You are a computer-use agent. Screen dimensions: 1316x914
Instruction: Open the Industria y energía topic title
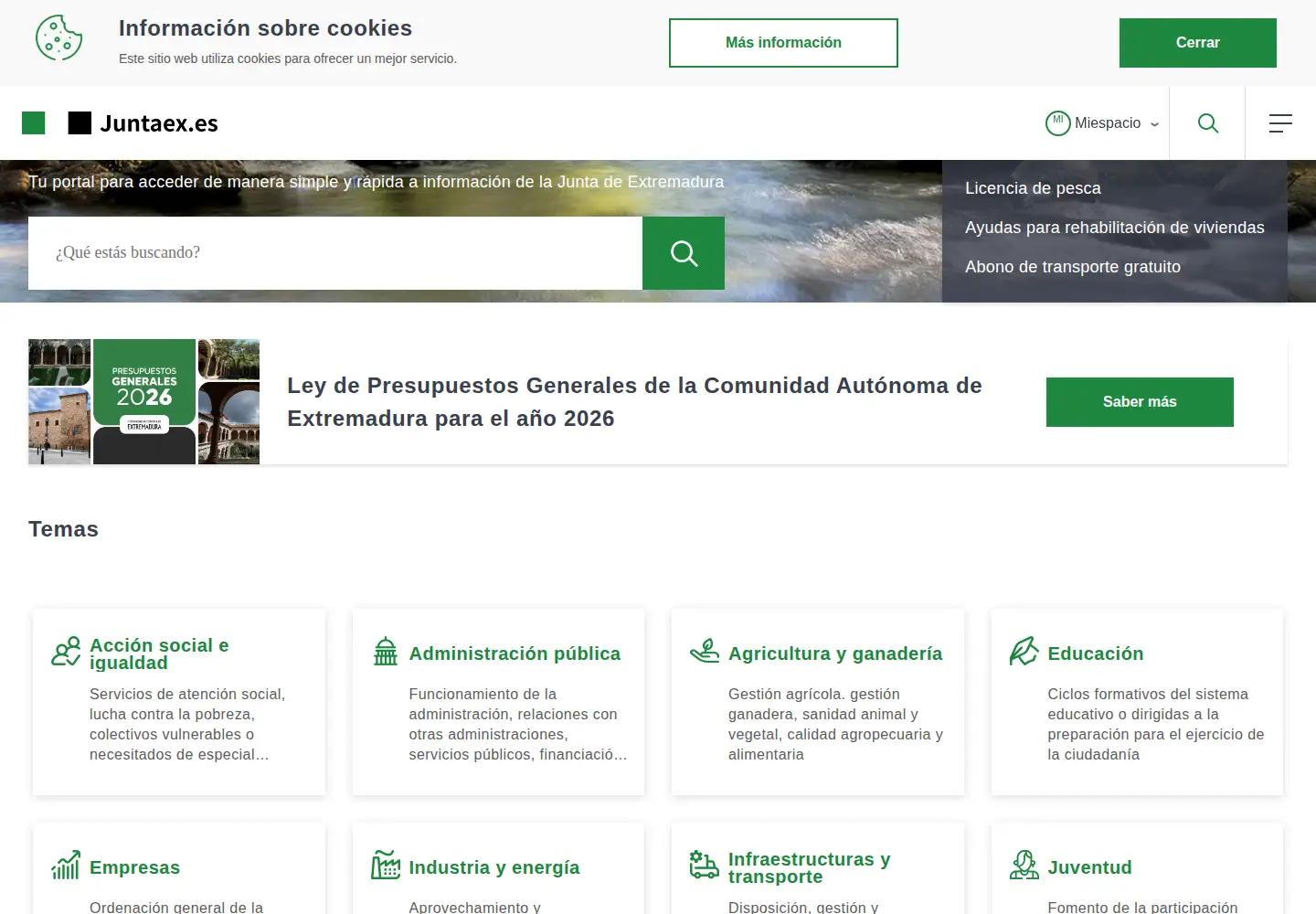click(494, 867)
